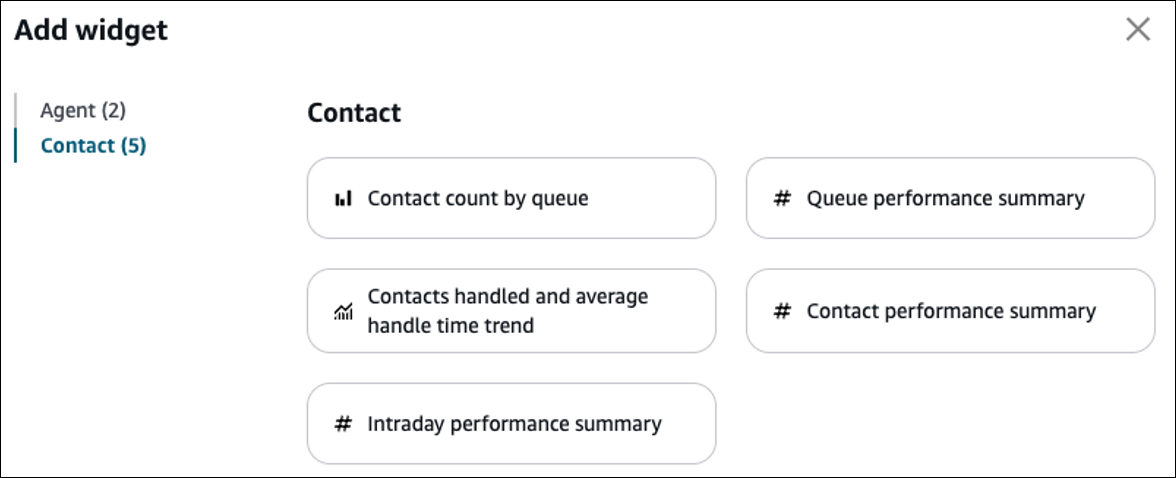Close the Add widget dialog with the X
This screenshot has width=1176, height=478.
(x=1137, y=30)
